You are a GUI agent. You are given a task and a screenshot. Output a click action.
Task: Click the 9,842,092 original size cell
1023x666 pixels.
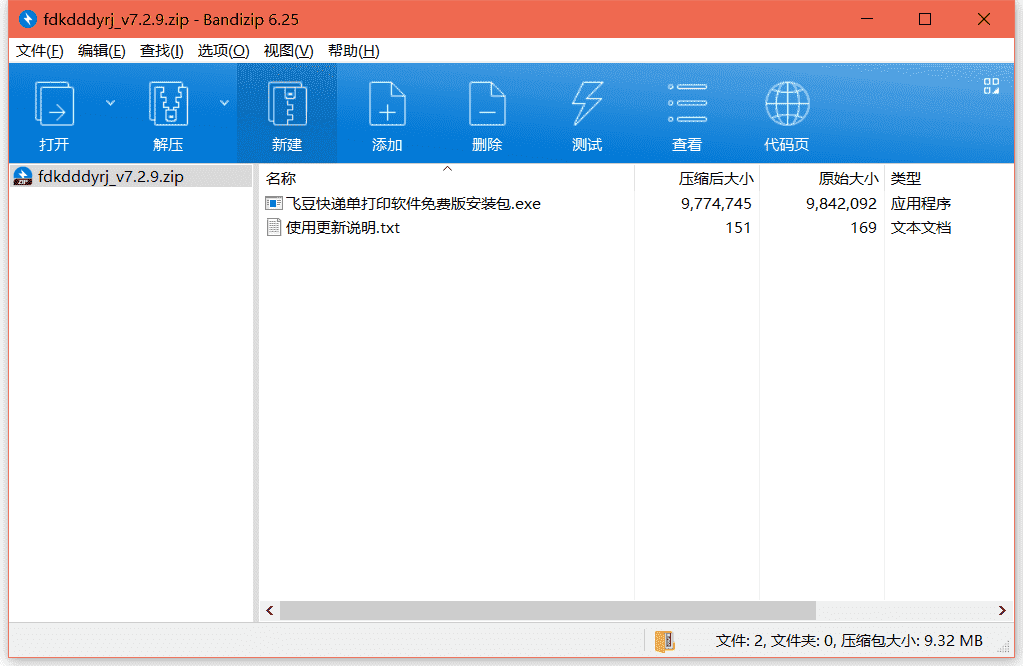click(841, 204)
